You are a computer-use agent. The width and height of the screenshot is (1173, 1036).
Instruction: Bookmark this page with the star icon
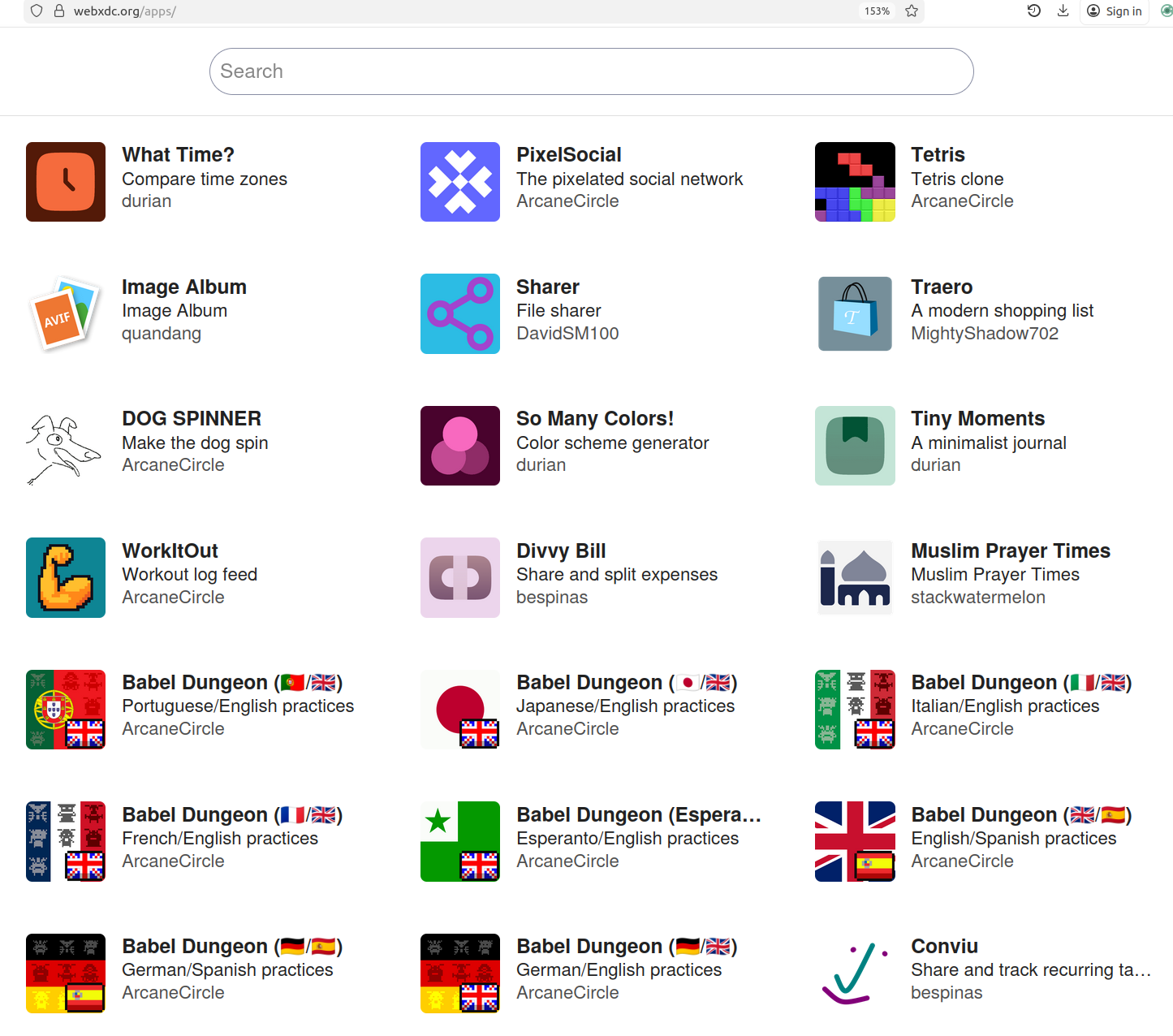pos(912,11)
